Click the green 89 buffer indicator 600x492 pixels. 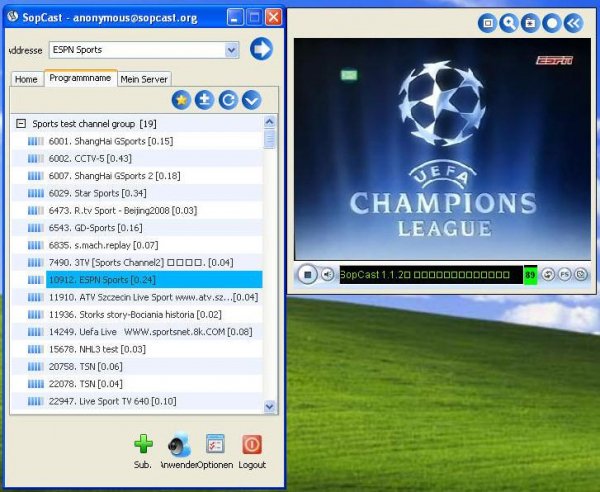click(x=530, y=275)
